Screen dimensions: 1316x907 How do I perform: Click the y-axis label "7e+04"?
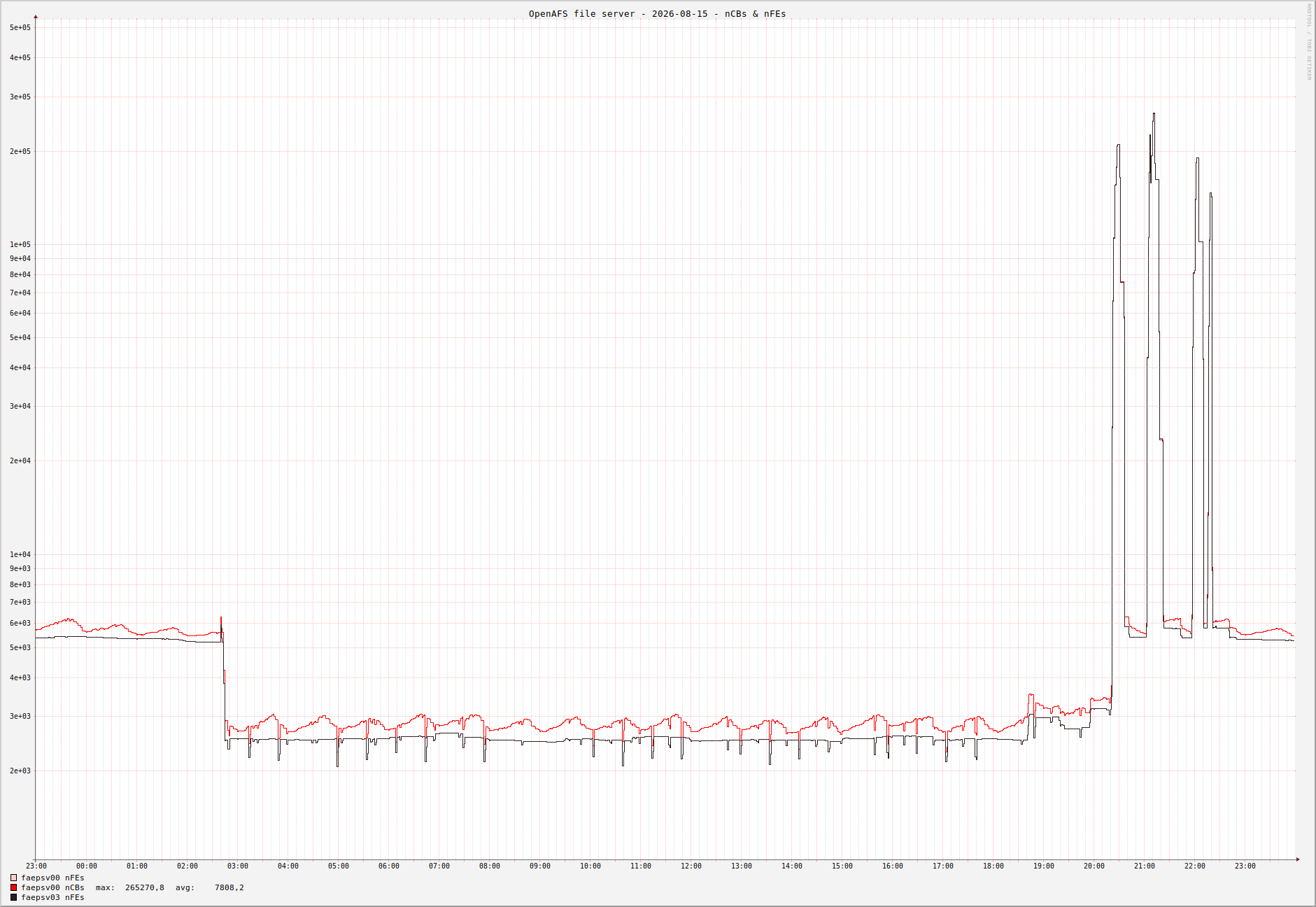tap(20, 293)
